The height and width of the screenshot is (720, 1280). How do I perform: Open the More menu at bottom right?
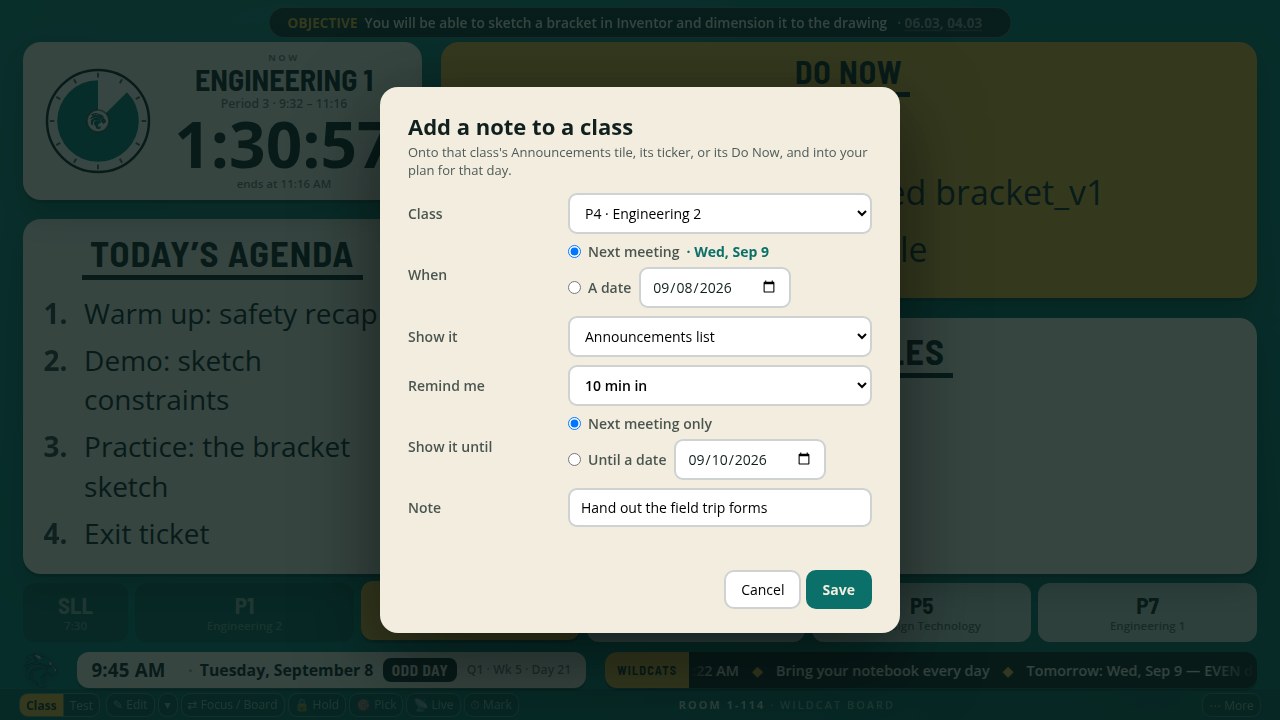[1231, 705]
